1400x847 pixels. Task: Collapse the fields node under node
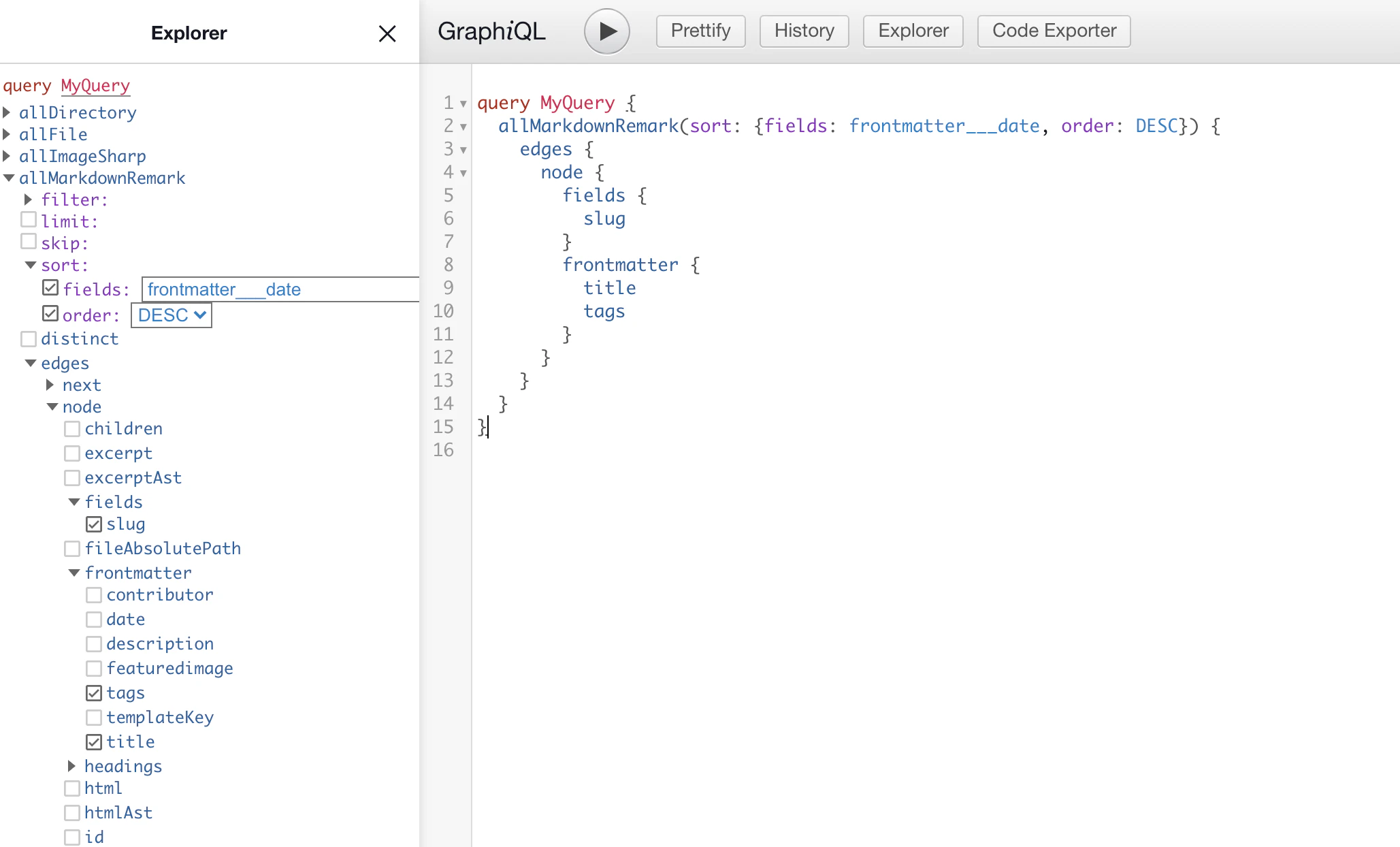tap(74, 502)
